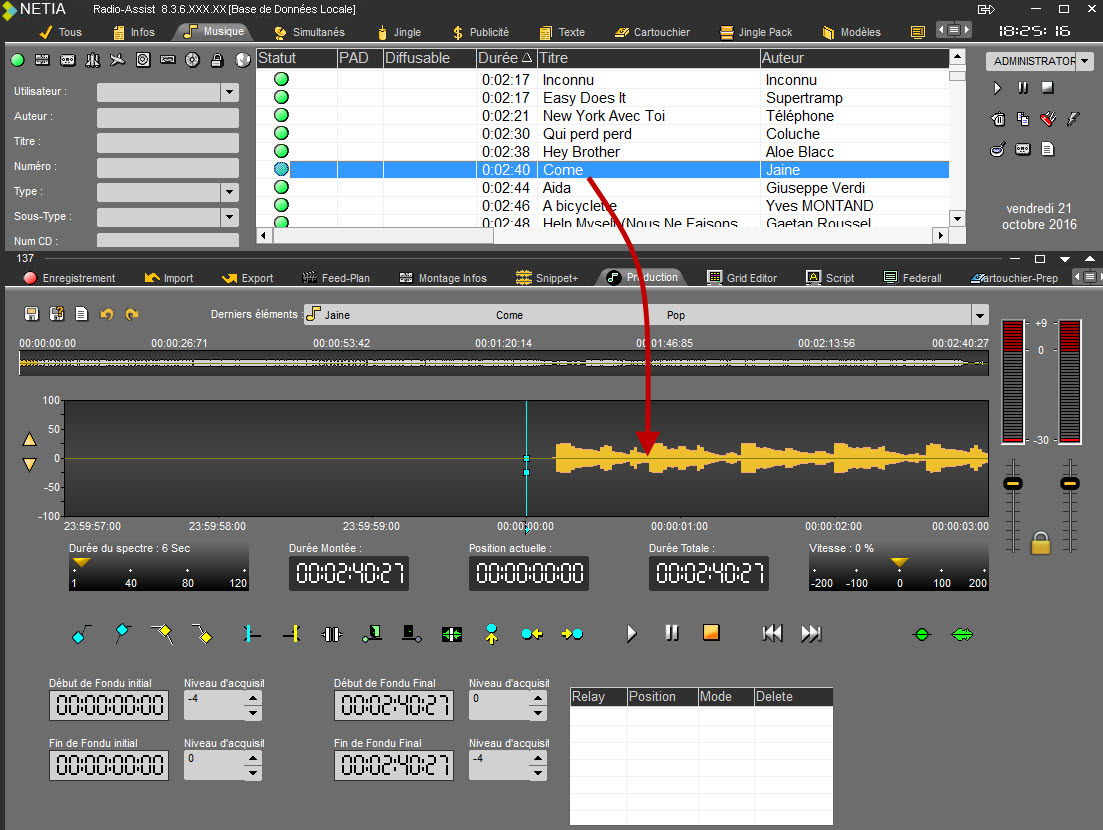Click the trash bin delete icon

tap(997, 120)
